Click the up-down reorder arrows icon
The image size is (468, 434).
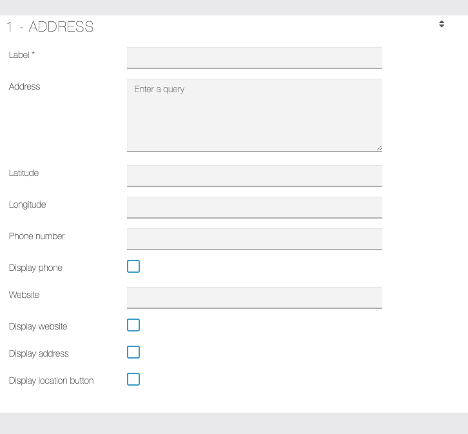(441, 24)
